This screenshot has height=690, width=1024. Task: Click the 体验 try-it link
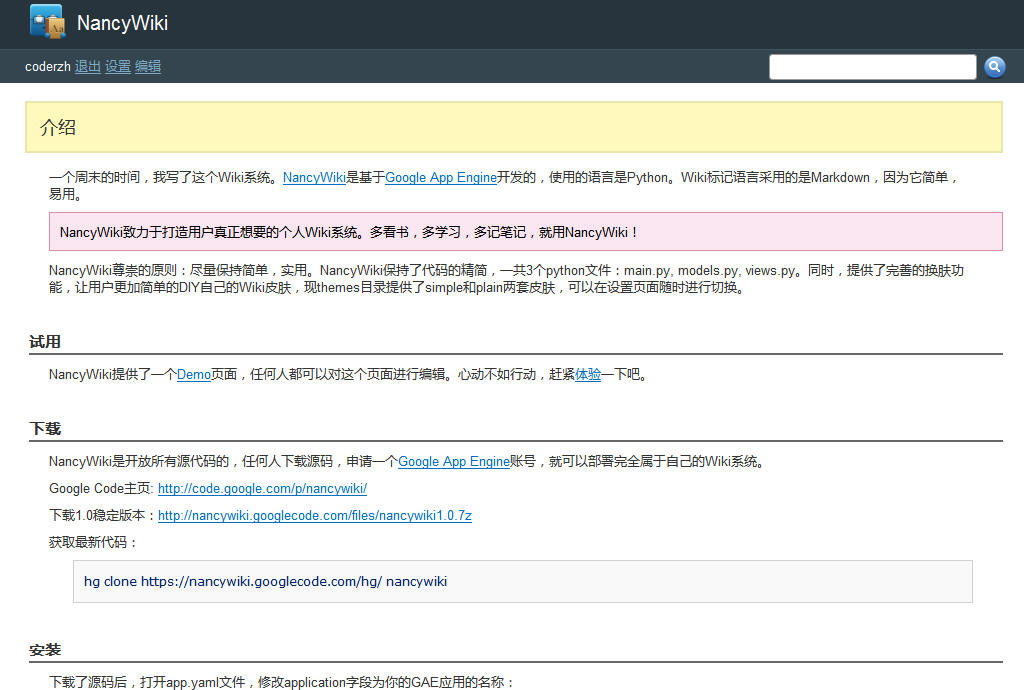(x=588, y=375)
